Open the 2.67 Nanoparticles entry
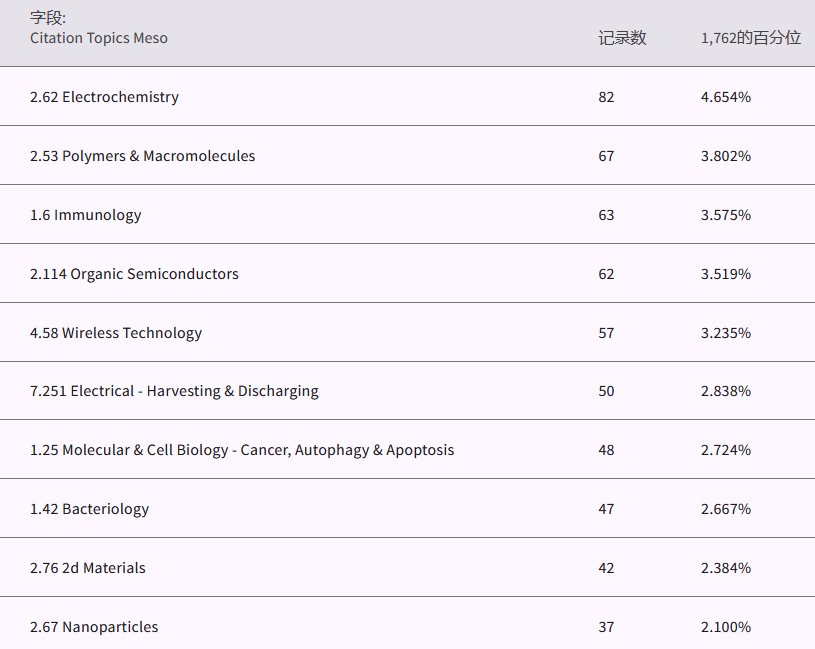The height and width of the screenshot is (649, 815). [x=94, y=627]
